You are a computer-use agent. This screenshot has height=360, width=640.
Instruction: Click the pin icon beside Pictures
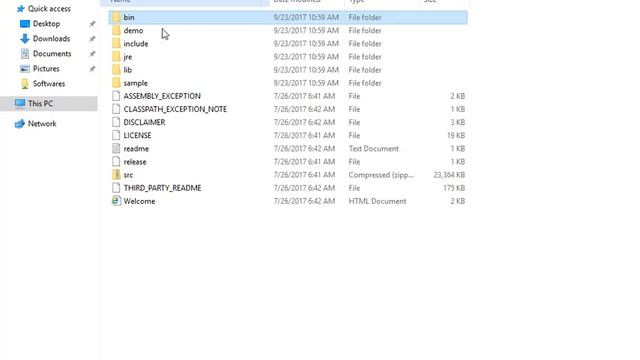(92, 69)
